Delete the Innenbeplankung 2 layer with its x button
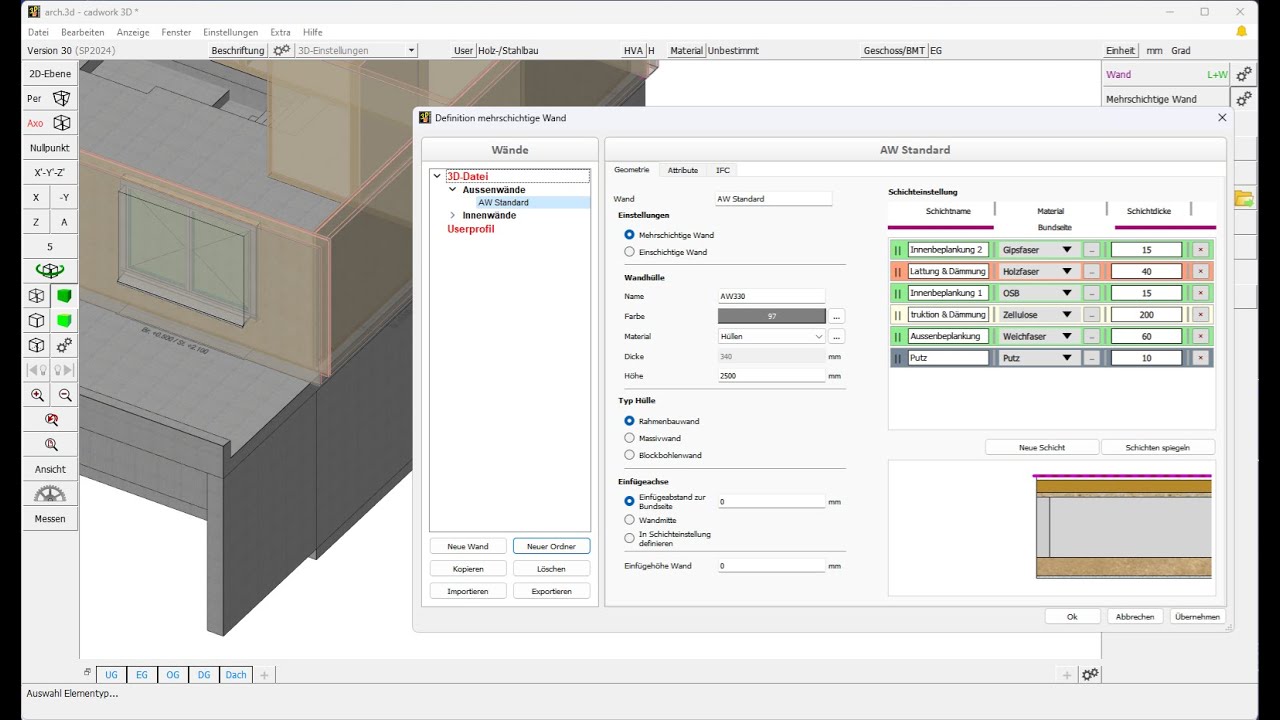Screen dimensions: 1280x720 (1200, 250)
